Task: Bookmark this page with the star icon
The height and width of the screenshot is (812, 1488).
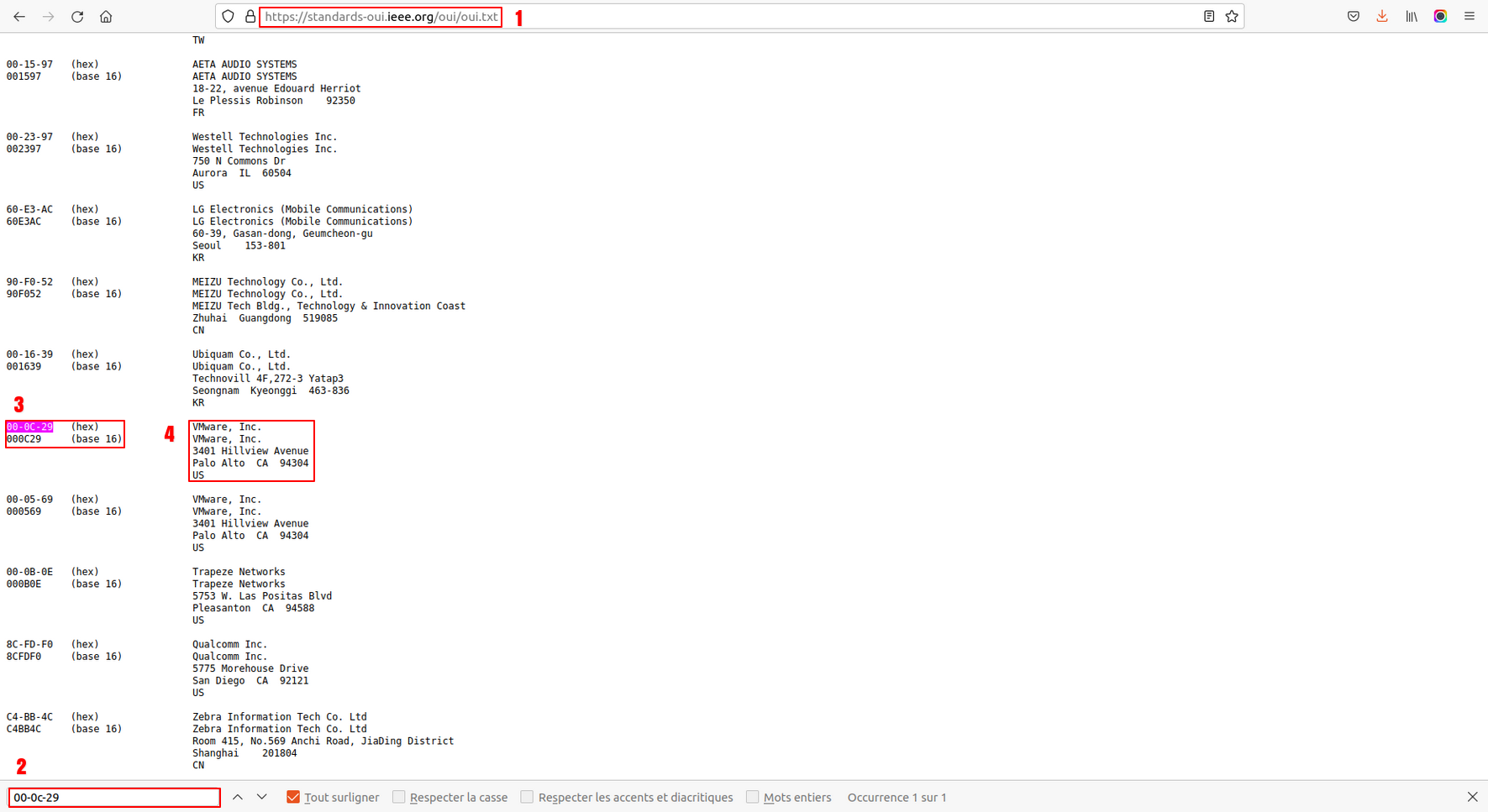Action: [x=1232, y=17]
